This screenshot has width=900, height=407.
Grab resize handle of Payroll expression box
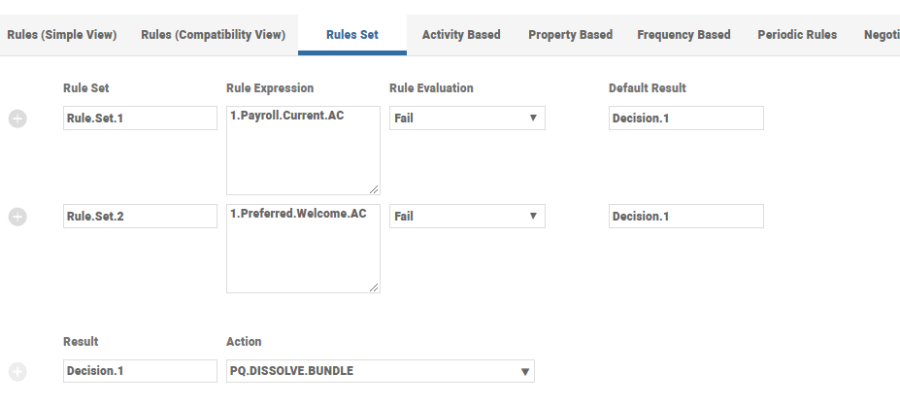(x=374, y=188)
